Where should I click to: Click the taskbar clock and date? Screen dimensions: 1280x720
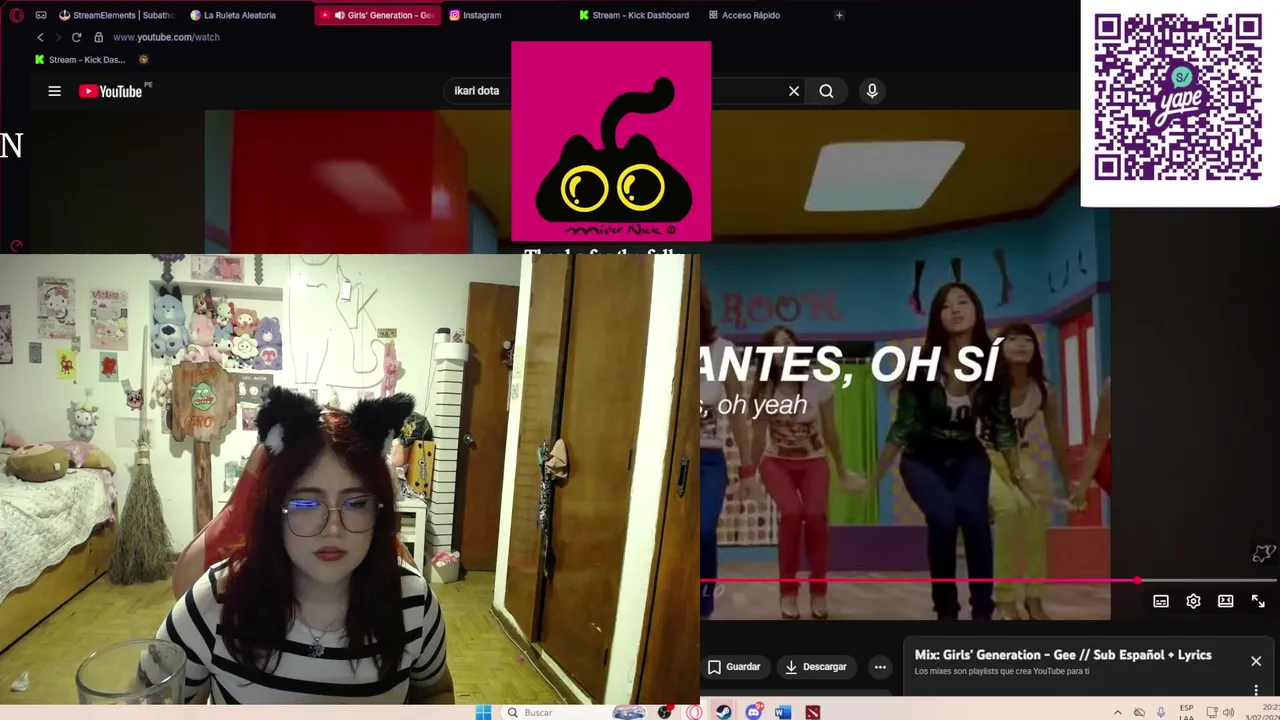pyautogui.click(x=1260, y=712)
